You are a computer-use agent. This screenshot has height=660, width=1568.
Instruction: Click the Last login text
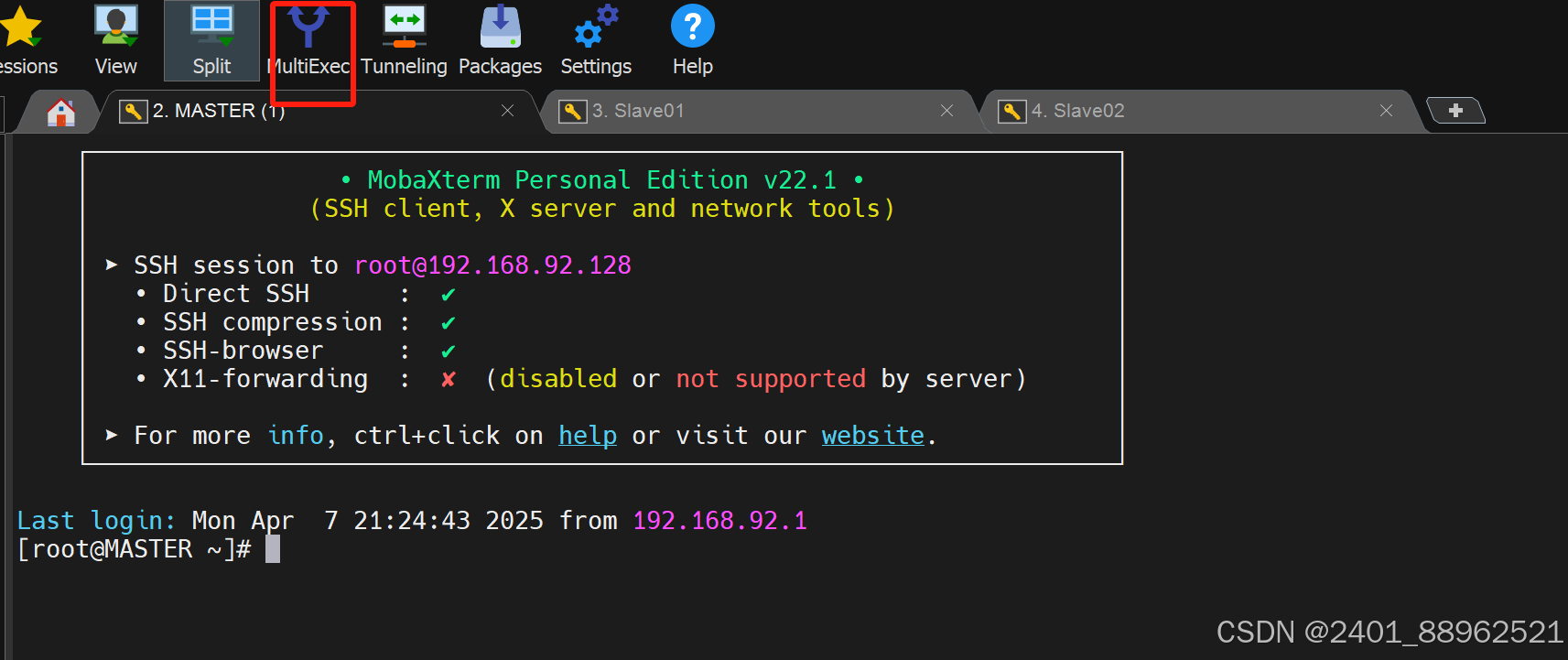96,521
